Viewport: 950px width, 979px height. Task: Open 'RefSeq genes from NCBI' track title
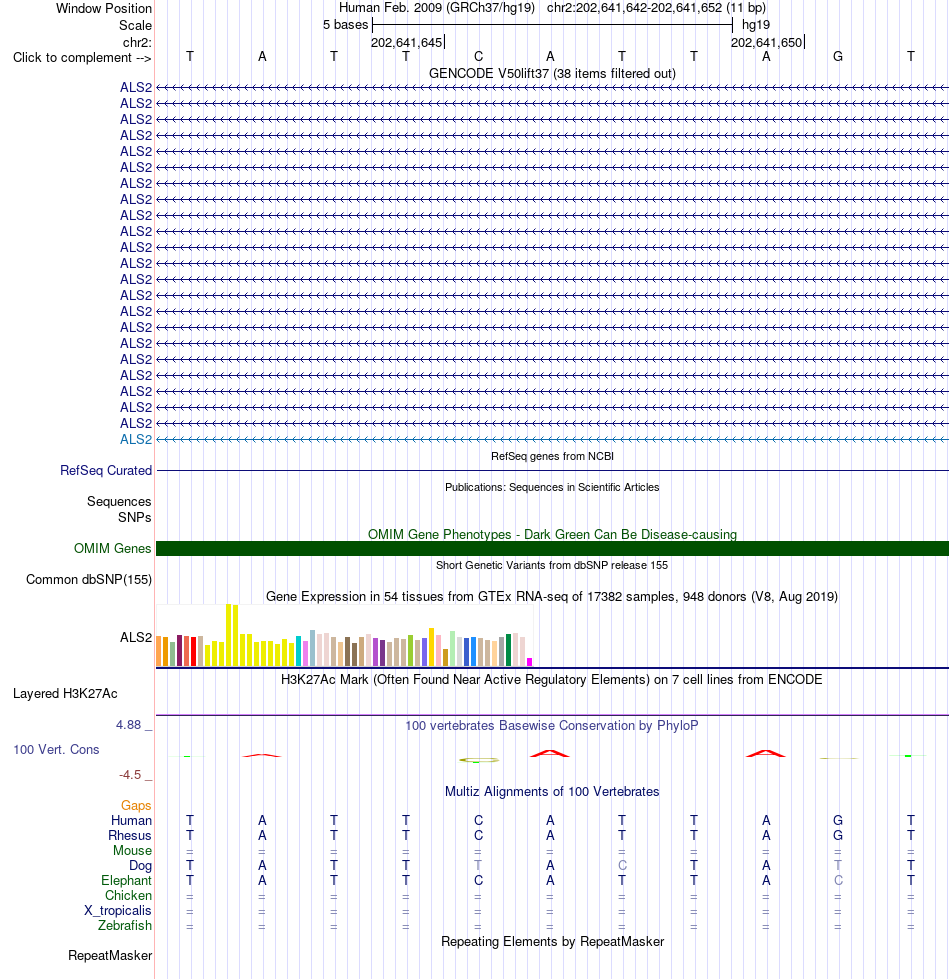[x=552, y=456]
